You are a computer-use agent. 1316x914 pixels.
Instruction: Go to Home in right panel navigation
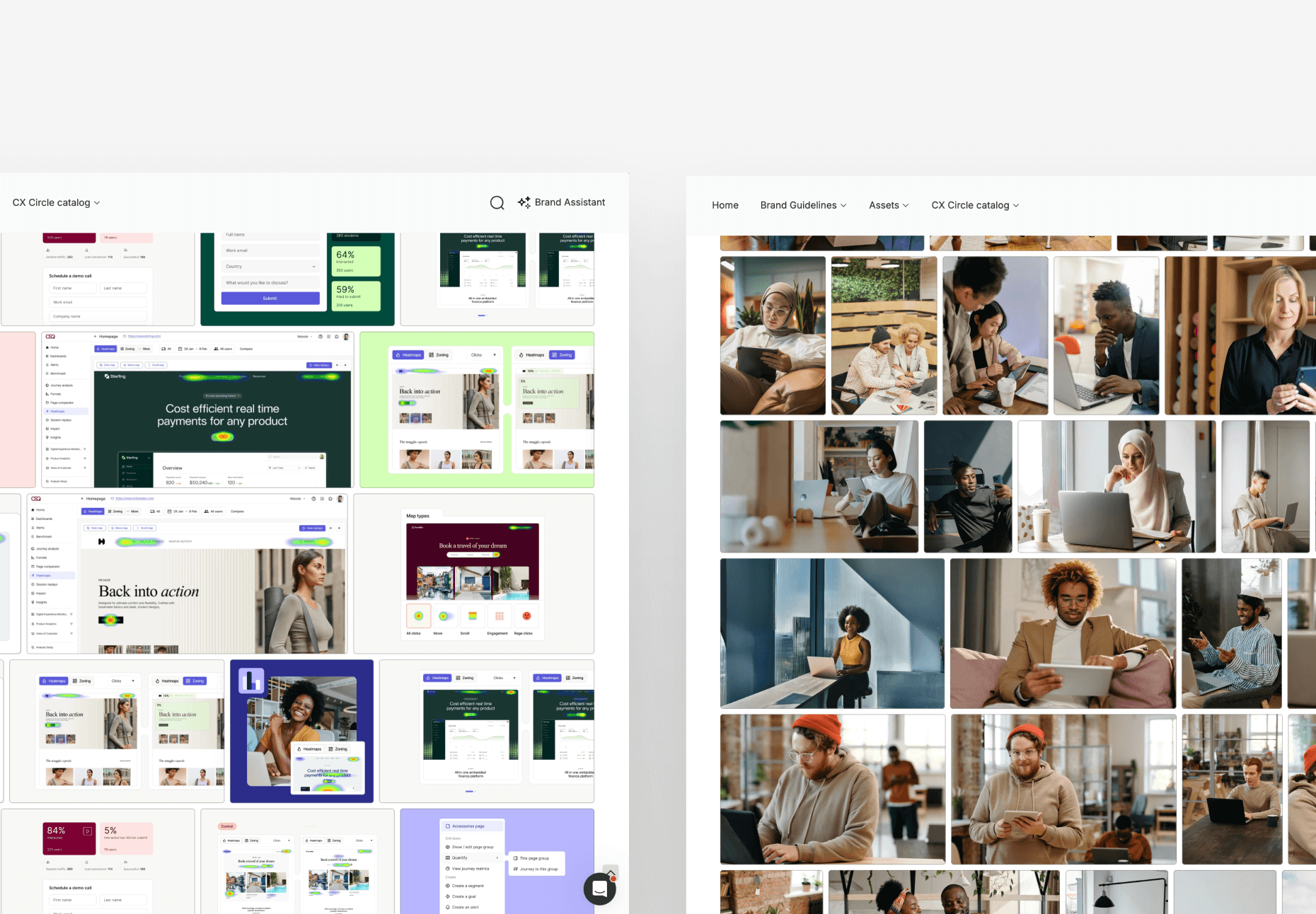(725, 205)
